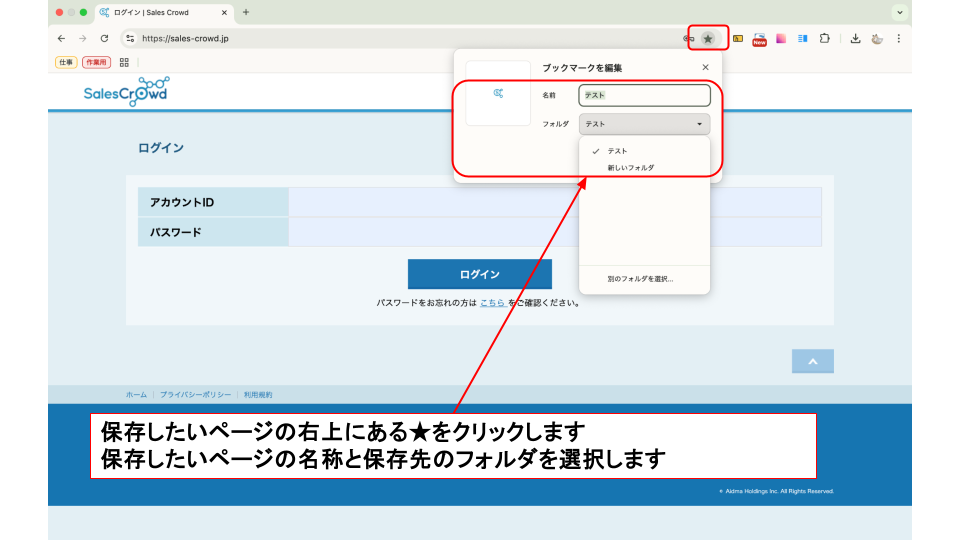
Task: Go back using the browser back arrow
Action: [62, 38]
